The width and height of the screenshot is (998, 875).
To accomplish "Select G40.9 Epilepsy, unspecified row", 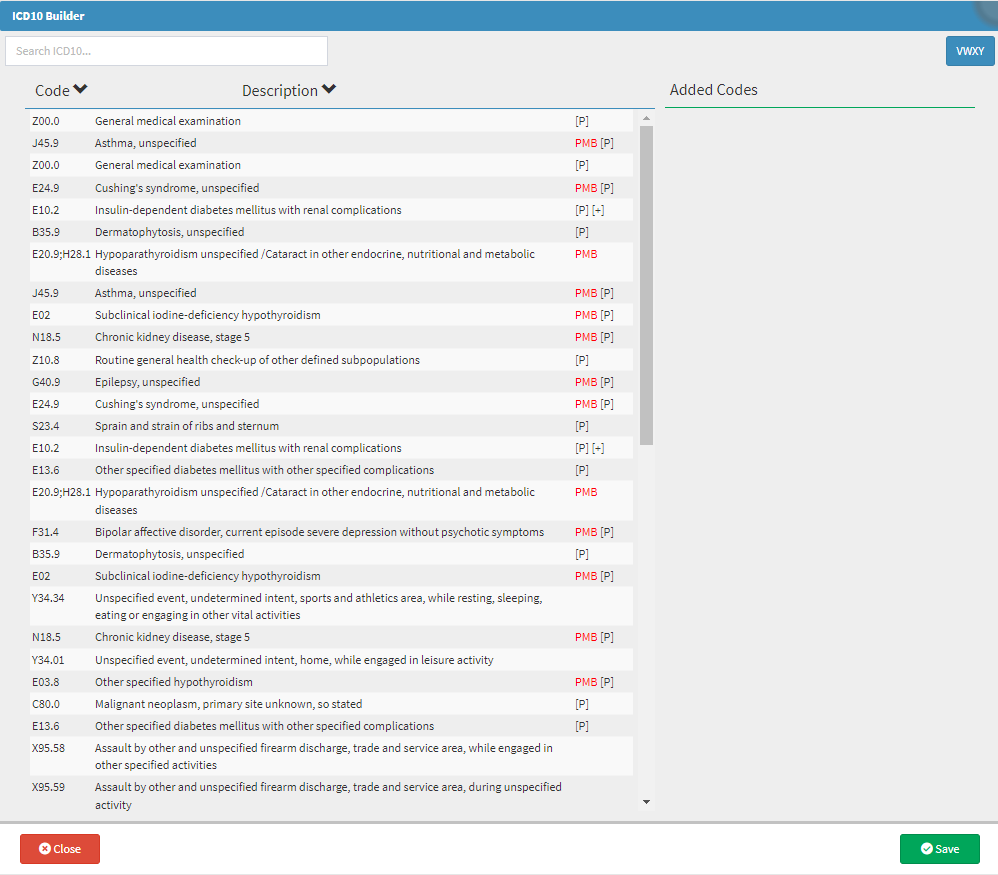I will point(147,382).
